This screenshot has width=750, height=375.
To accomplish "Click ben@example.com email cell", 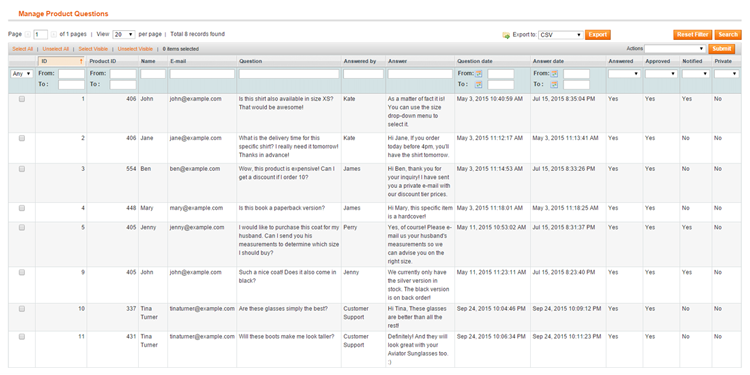I will [x=195, y=169].
